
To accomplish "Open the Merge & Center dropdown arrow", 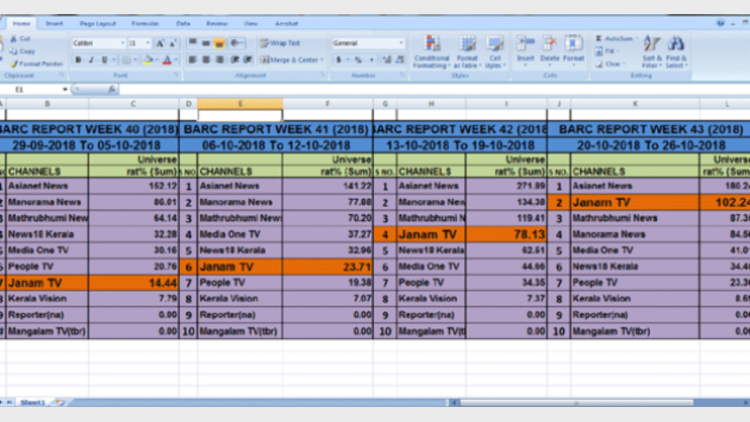I will point(322,60).
